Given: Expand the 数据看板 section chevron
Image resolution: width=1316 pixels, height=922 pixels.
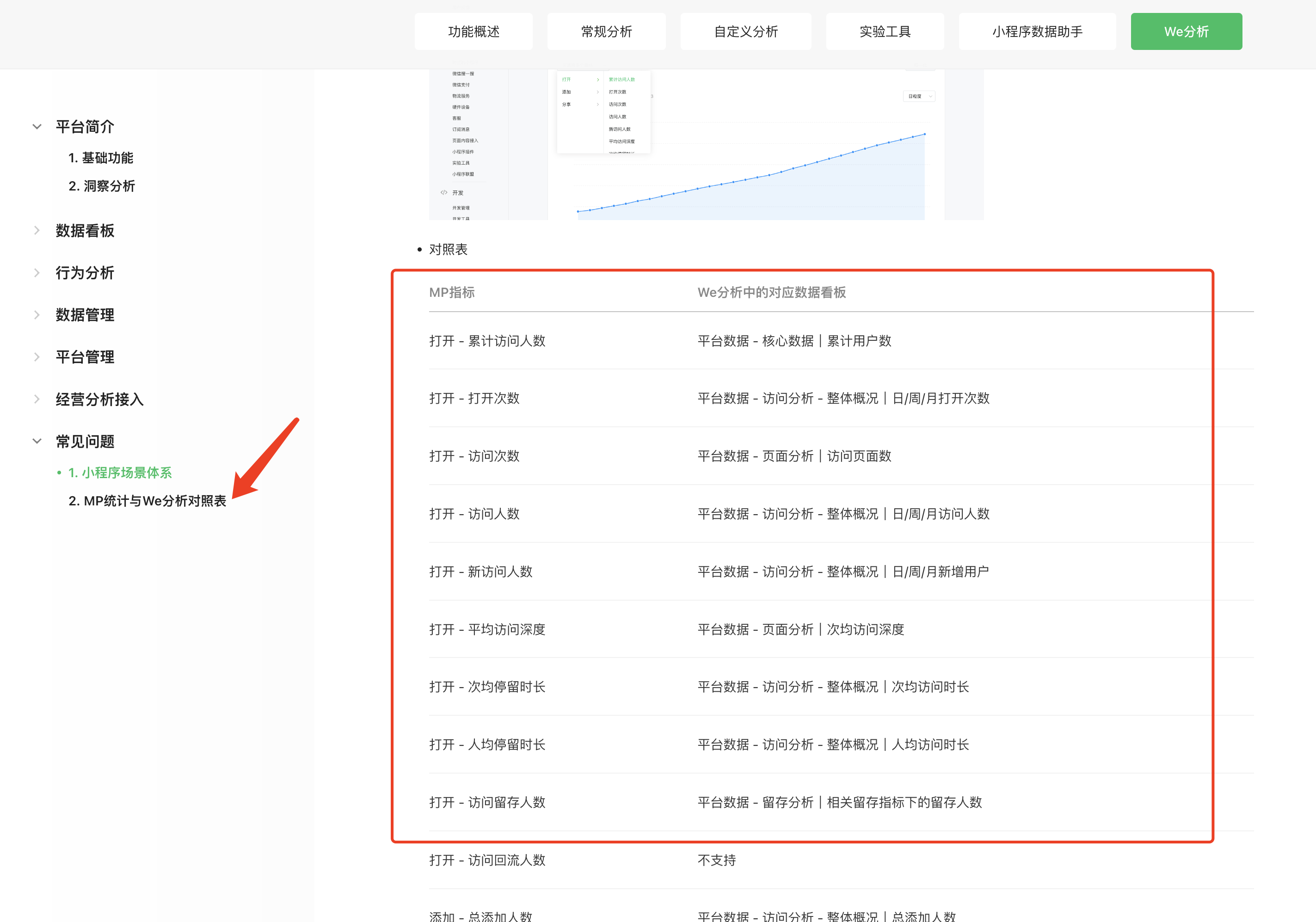Looking at the screenshot, I should [x=37, y=230].
